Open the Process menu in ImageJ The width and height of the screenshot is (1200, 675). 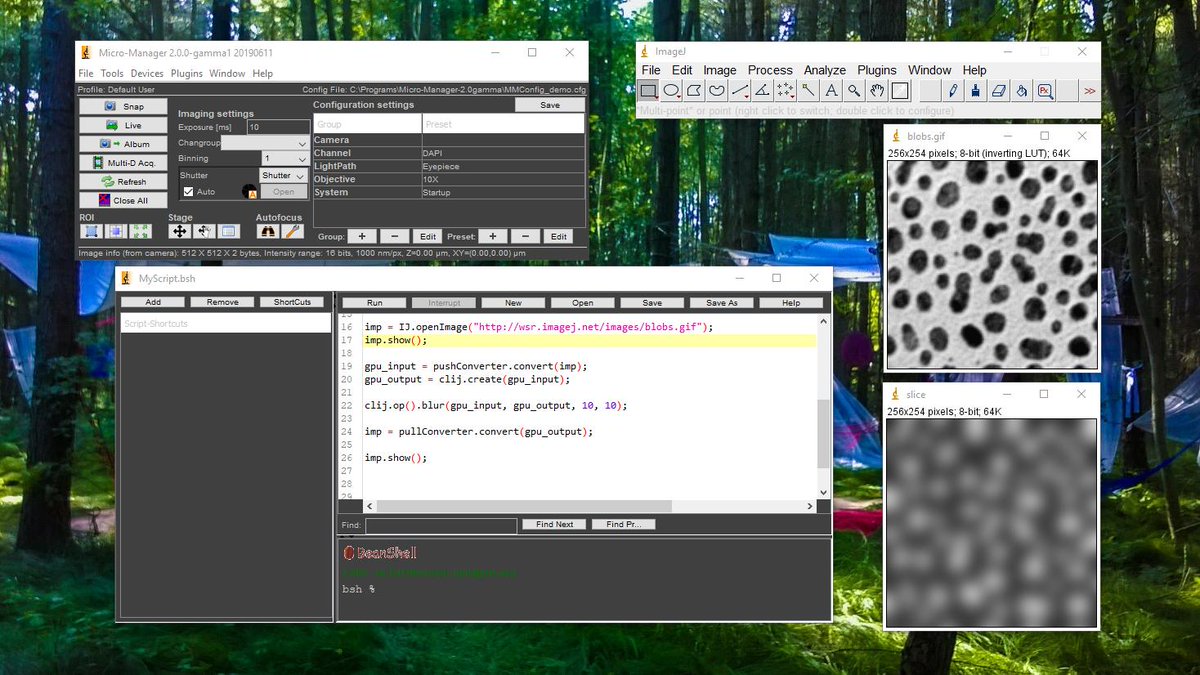[770, 70]
